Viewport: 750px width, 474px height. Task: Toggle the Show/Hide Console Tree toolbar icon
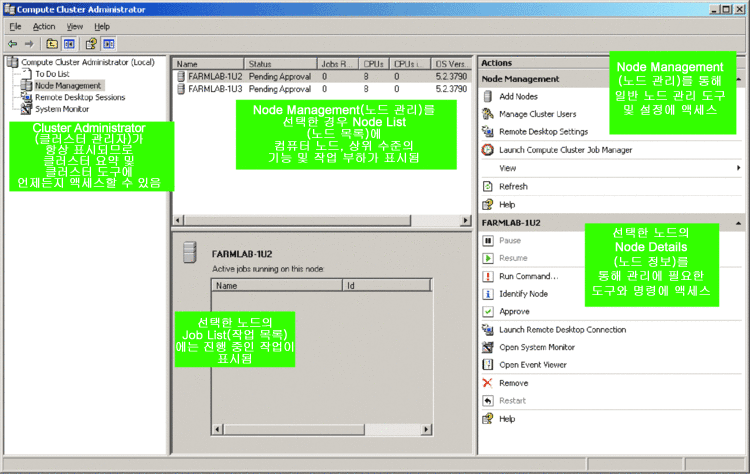coord(69,44)
